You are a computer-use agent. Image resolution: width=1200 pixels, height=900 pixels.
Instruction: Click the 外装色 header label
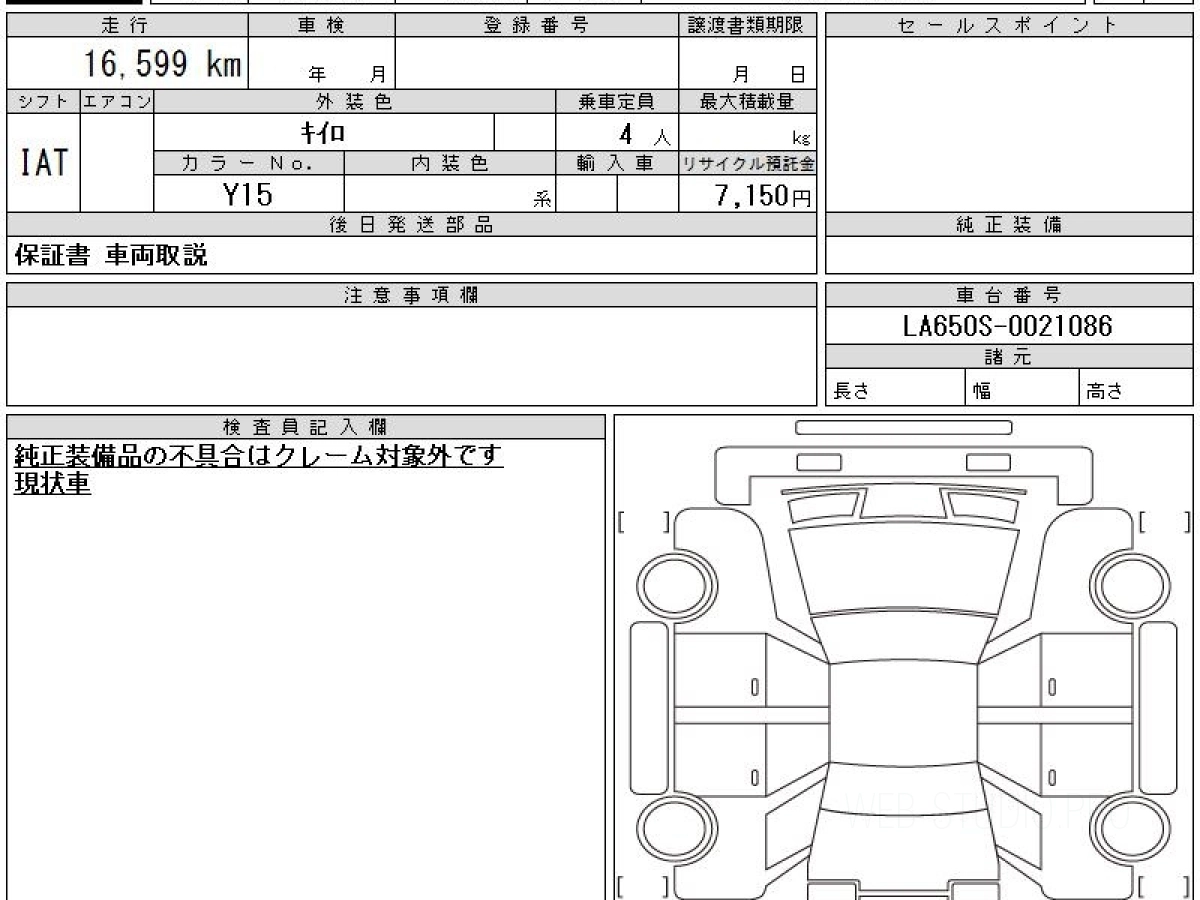point(354,101)
